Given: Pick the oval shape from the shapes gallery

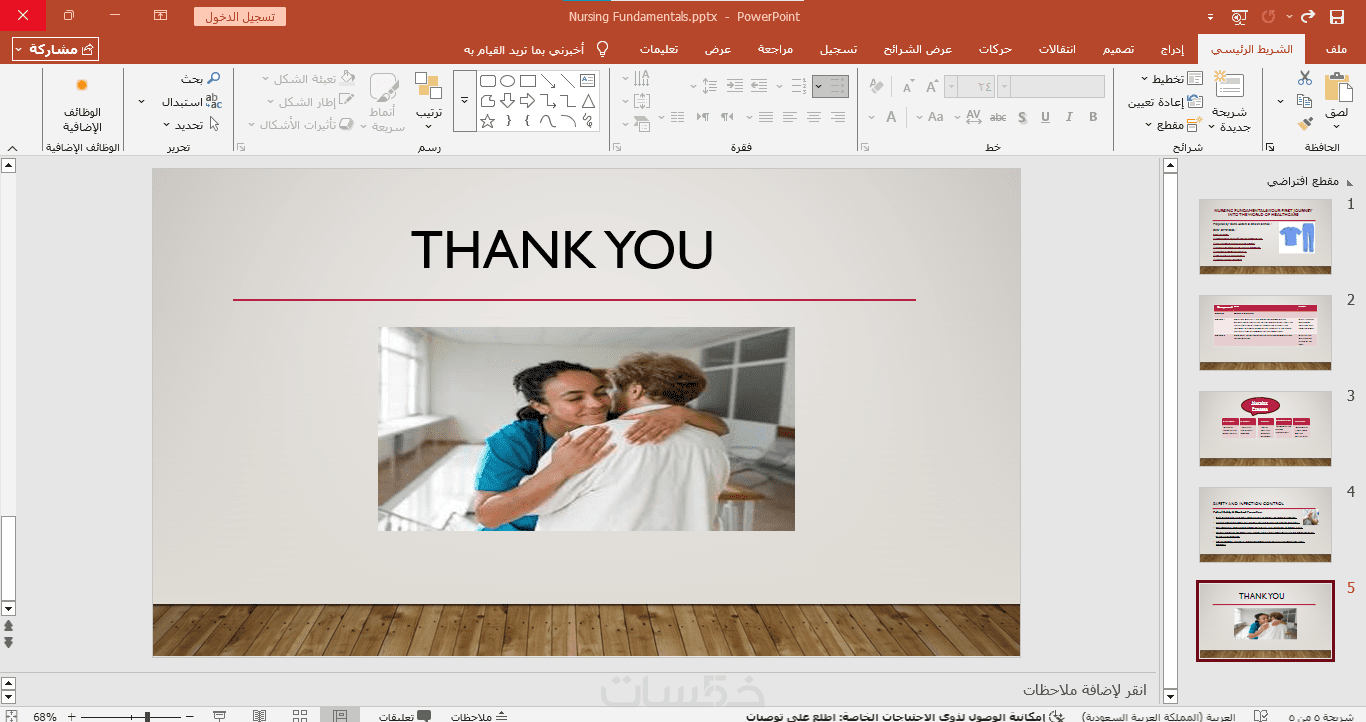Looking at the screenshot, I should [508, 80].
